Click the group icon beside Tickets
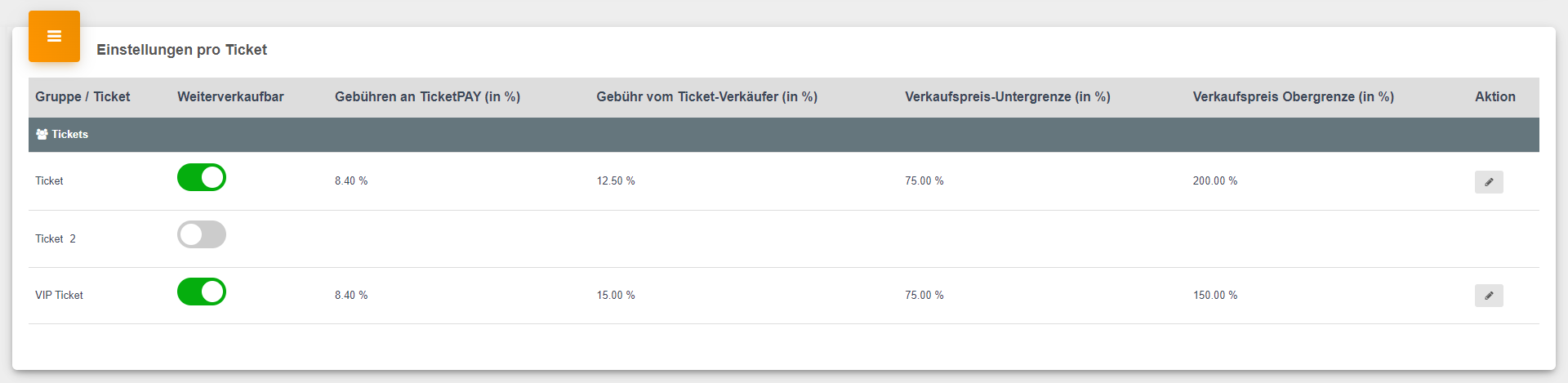1568x383 pixels. [x=42, y=135]
